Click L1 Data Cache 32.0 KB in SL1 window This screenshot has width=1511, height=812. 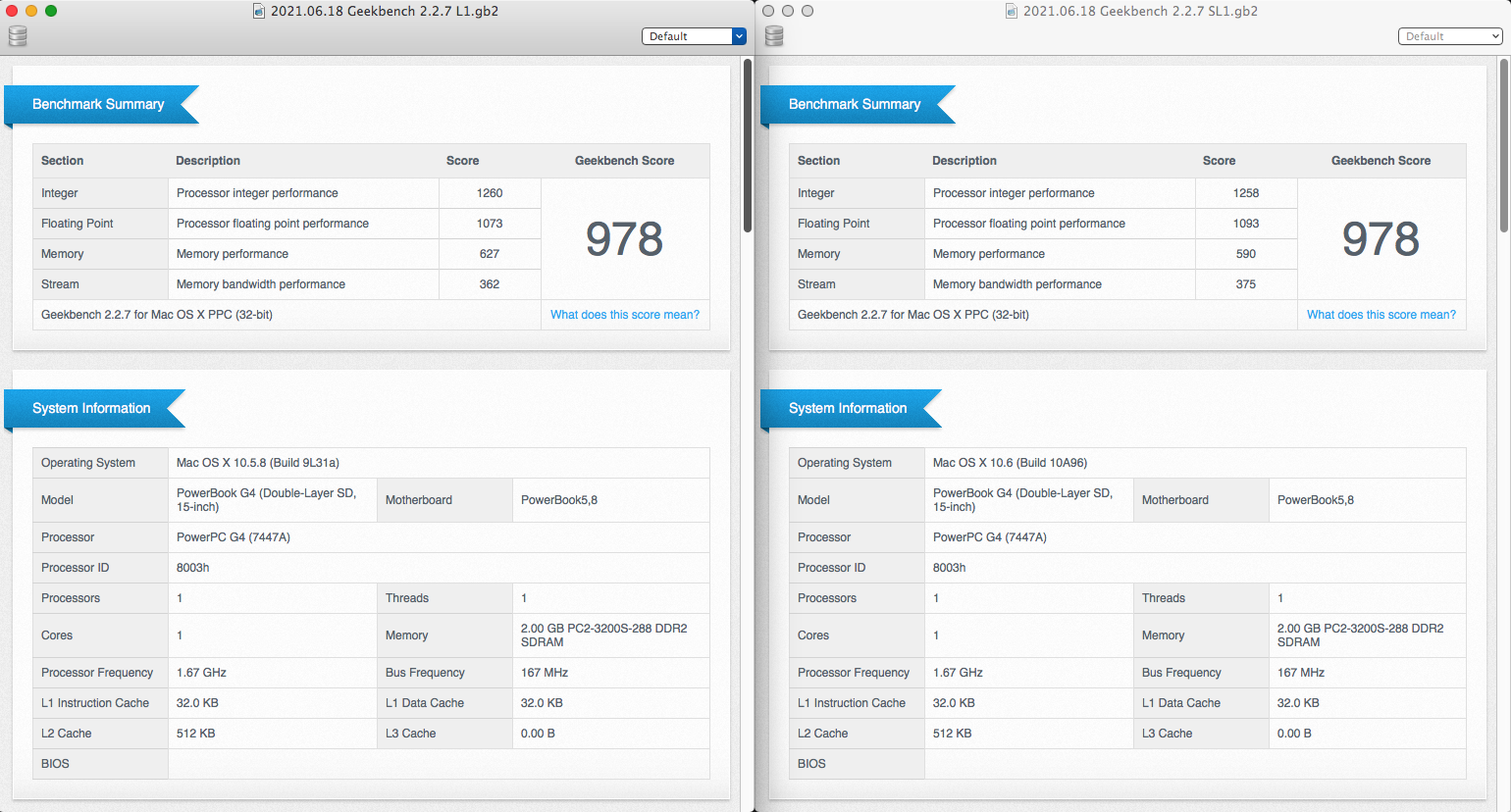tap(1298, 703)
